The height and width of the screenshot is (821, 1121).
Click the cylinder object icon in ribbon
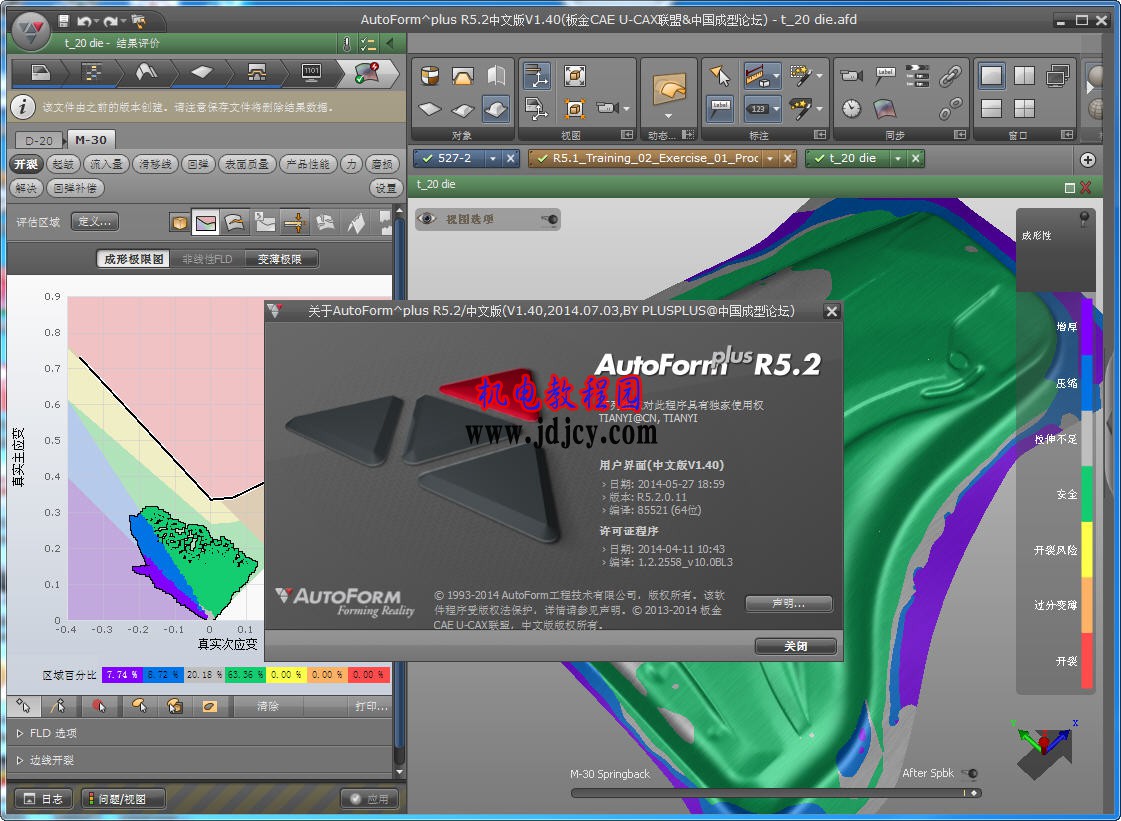(x=430, y=76)
